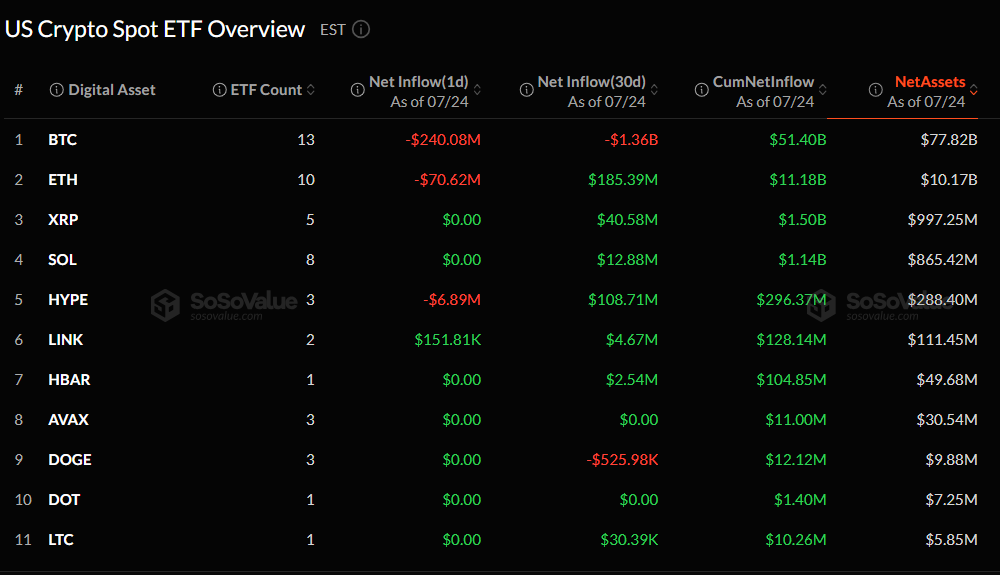Click BTC 30d inflow -$1.36B
Screen dimensions: 1000x575
click(631, 140)
